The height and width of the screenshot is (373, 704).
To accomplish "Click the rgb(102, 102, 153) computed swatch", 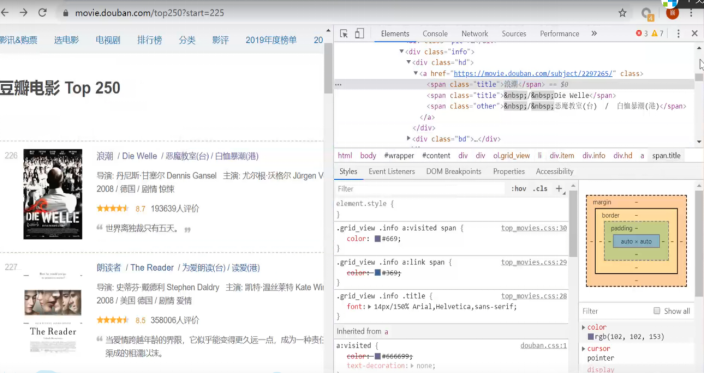I will (591, 337).
